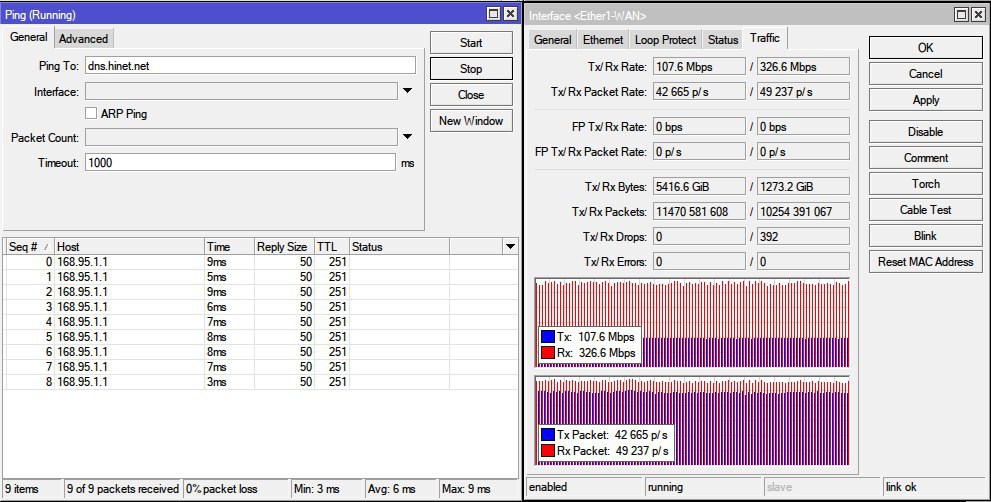The height and width of the screenshot is (502, 991).
Task: Expand the Interface dropdown in Ping window
Action: point(408,91)
